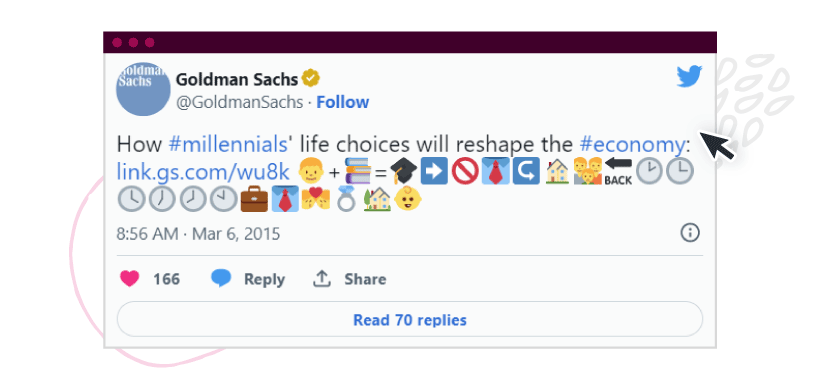Viewport: 820px width, 379px height.
Task: Open the link.gs.com/wu8k link
Action: point(203,172)
